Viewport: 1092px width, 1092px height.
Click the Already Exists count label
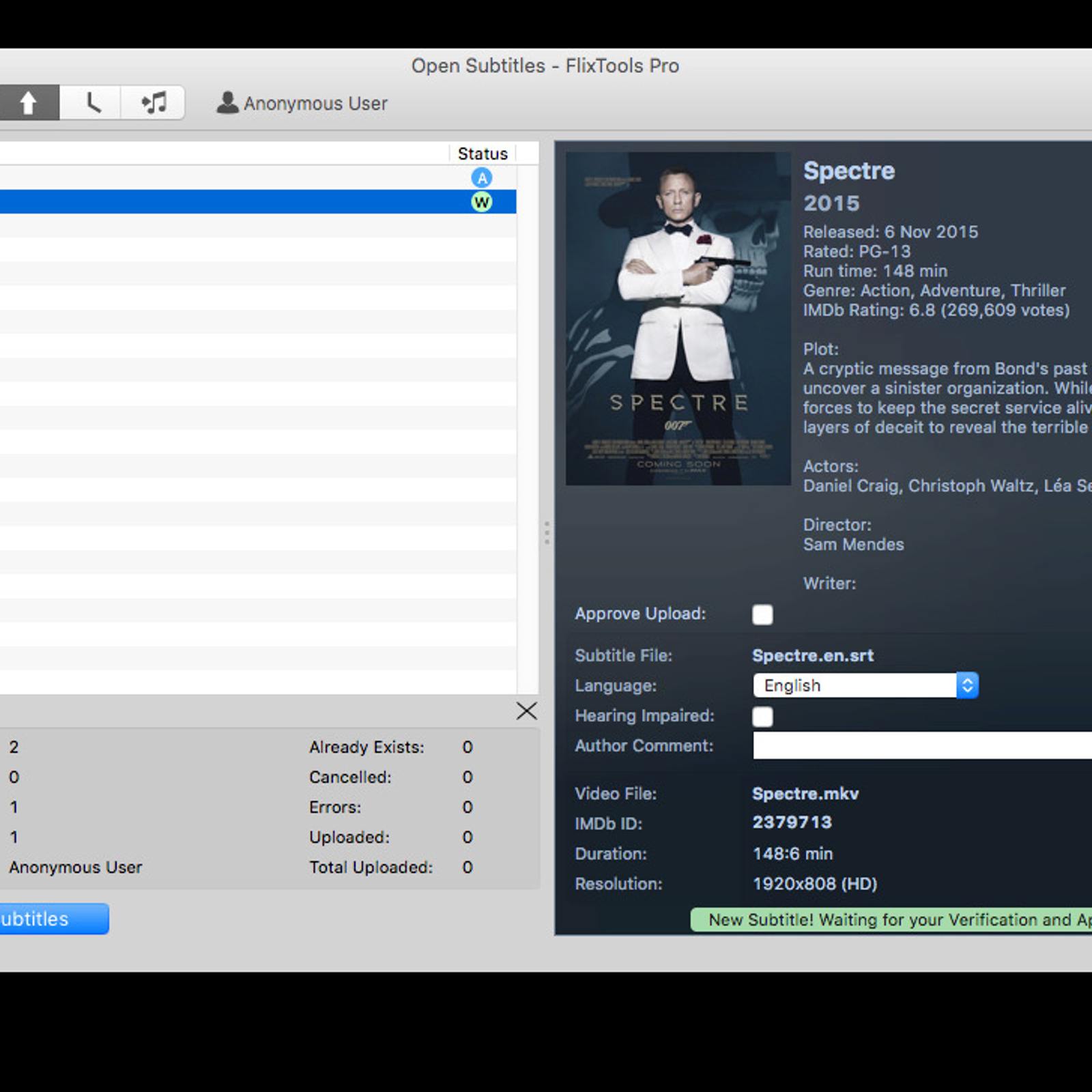367,747
